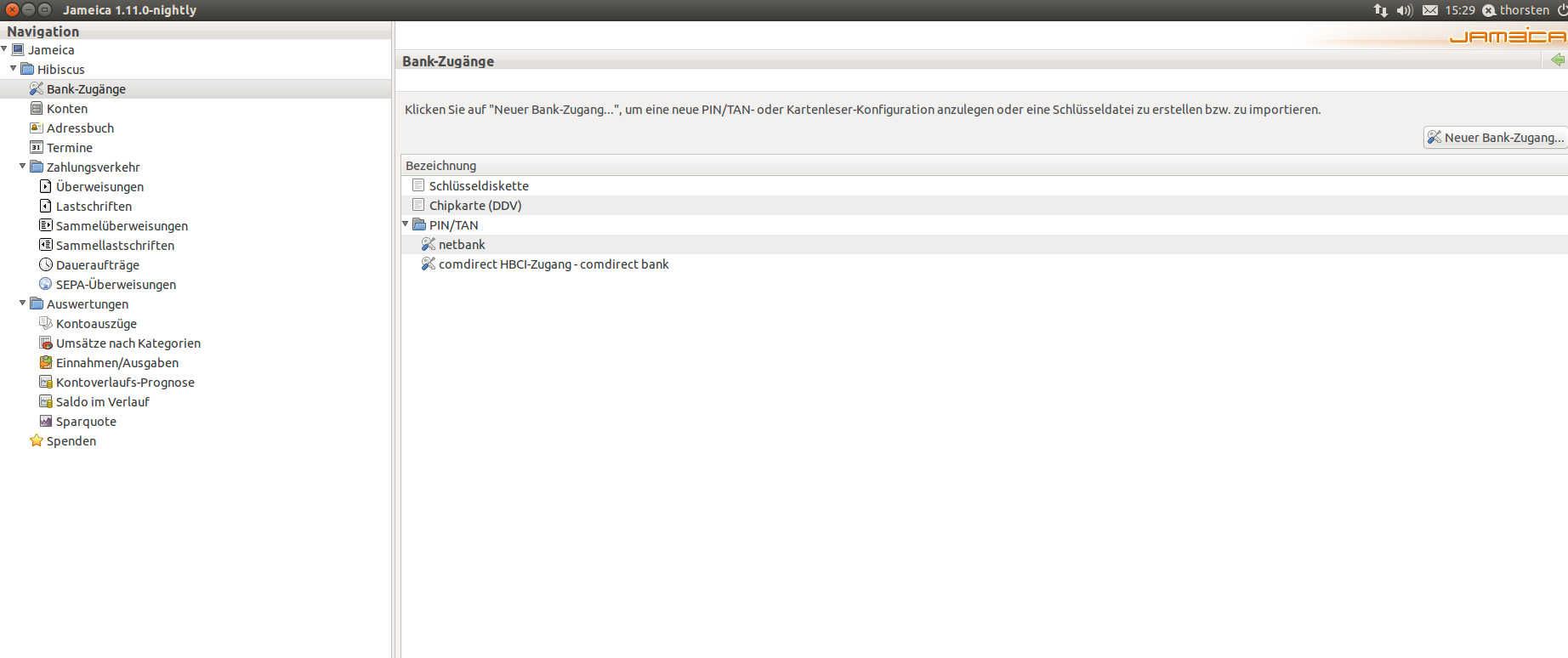Open Umsätze nach Kategorien

[x=128, y=343]
